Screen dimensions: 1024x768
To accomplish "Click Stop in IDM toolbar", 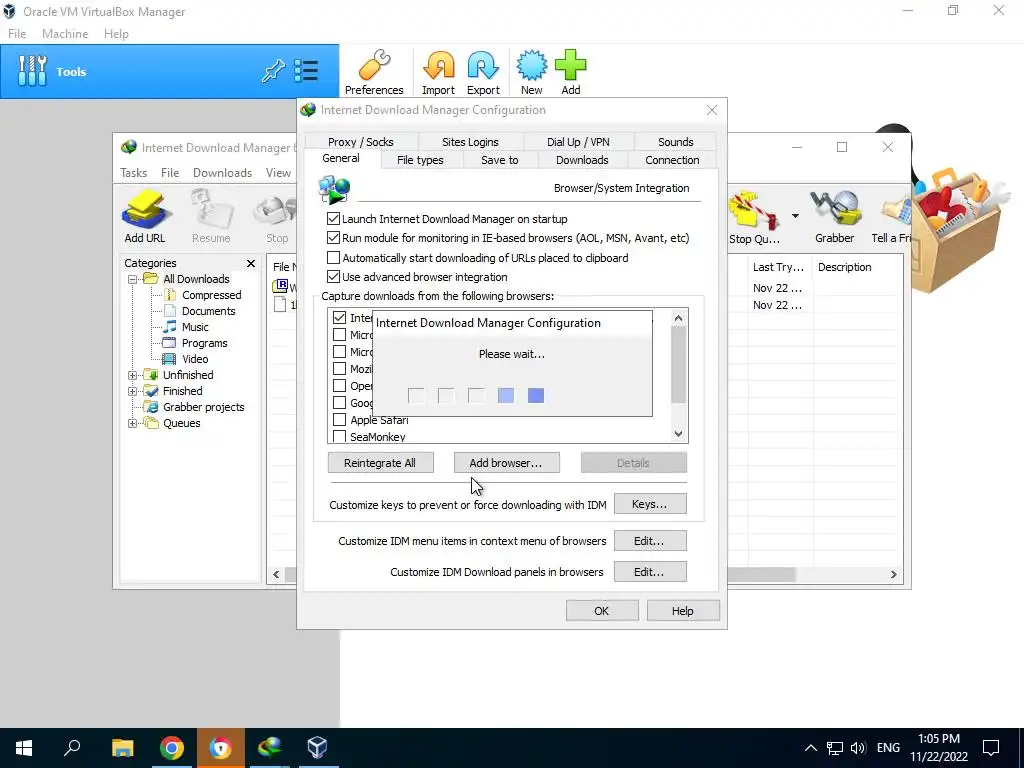I will [x=277, y=216].
